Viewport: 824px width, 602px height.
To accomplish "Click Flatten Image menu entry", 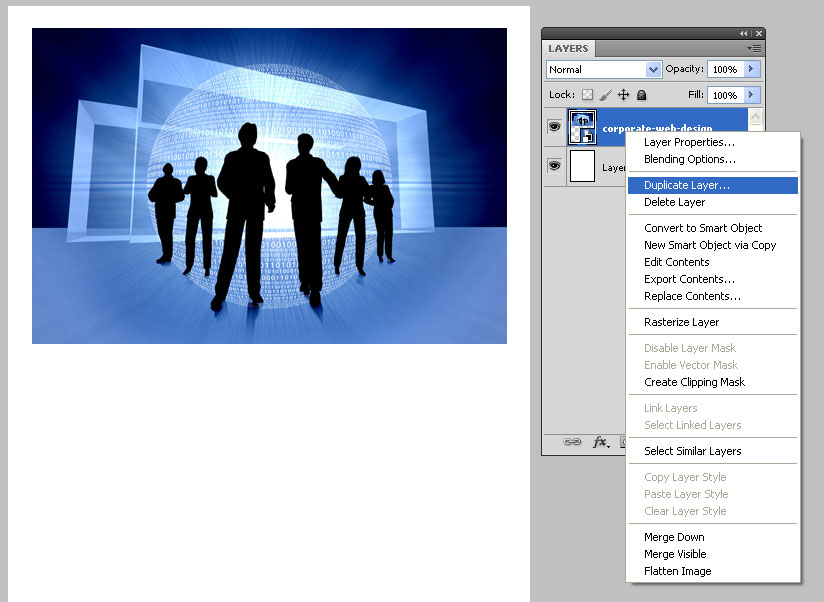I will point(677,571).
